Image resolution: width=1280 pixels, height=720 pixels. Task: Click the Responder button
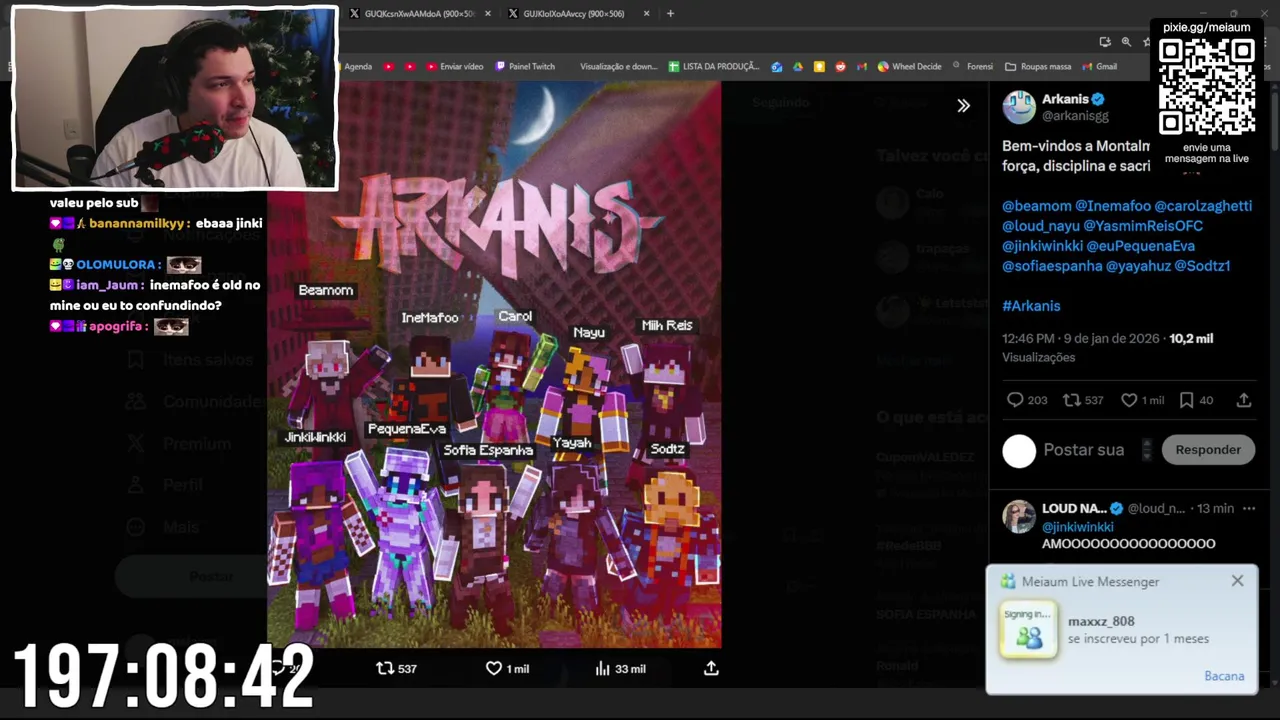[x=1208, y=450]
